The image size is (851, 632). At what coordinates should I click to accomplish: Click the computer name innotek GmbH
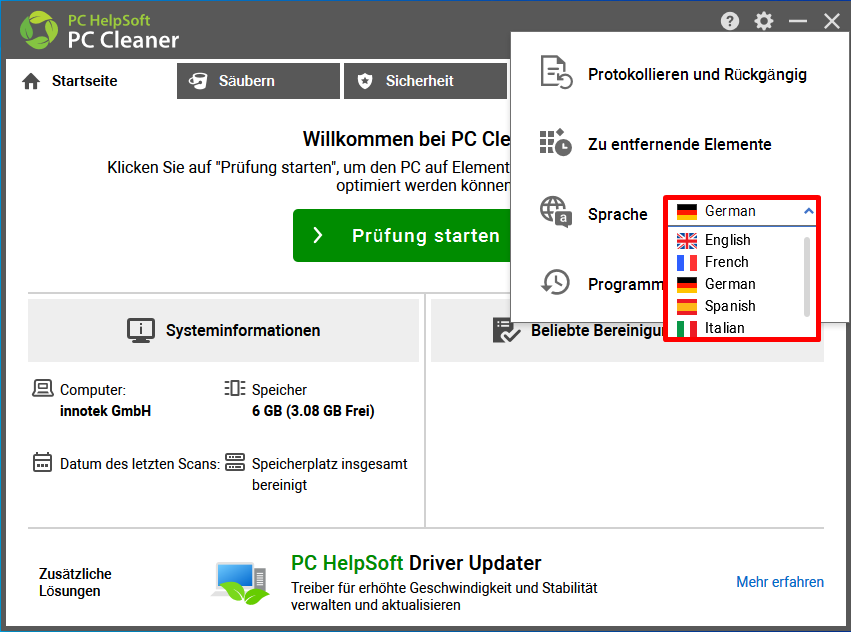(105, 411)
